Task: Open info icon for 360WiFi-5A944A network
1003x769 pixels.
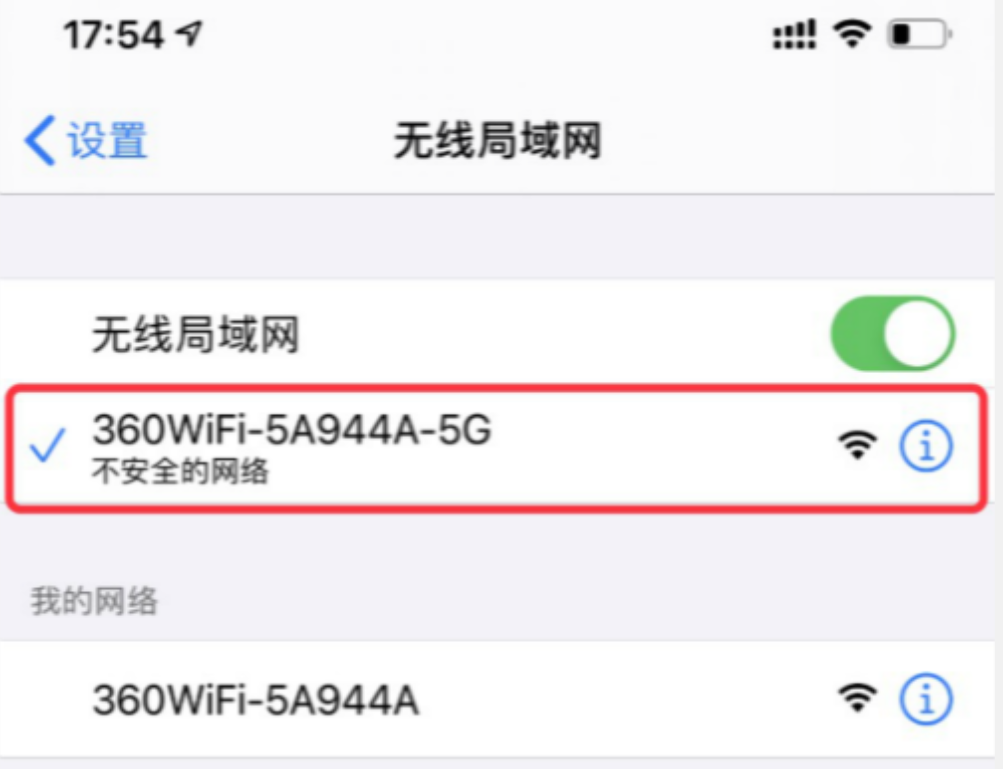Action: tap(926, 699)
